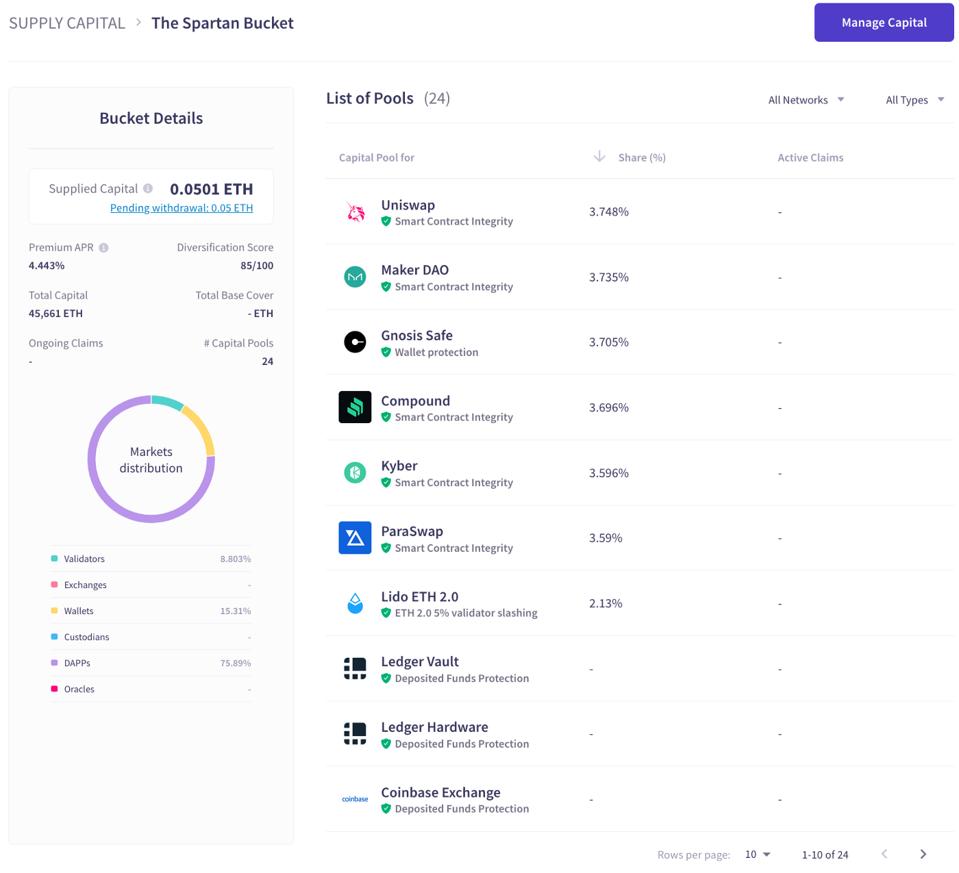Click the Gnosis Safe logo icon
959x873 pixels.
tap(355, 342)
